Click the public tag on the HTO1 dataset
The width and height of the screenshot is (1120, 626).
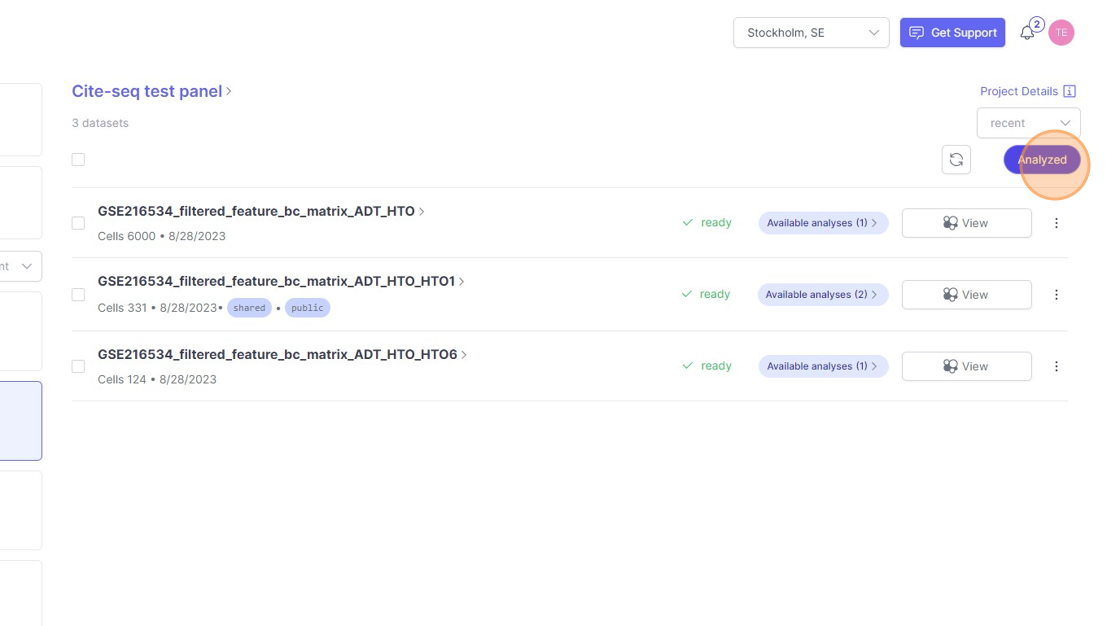(307, 308)
